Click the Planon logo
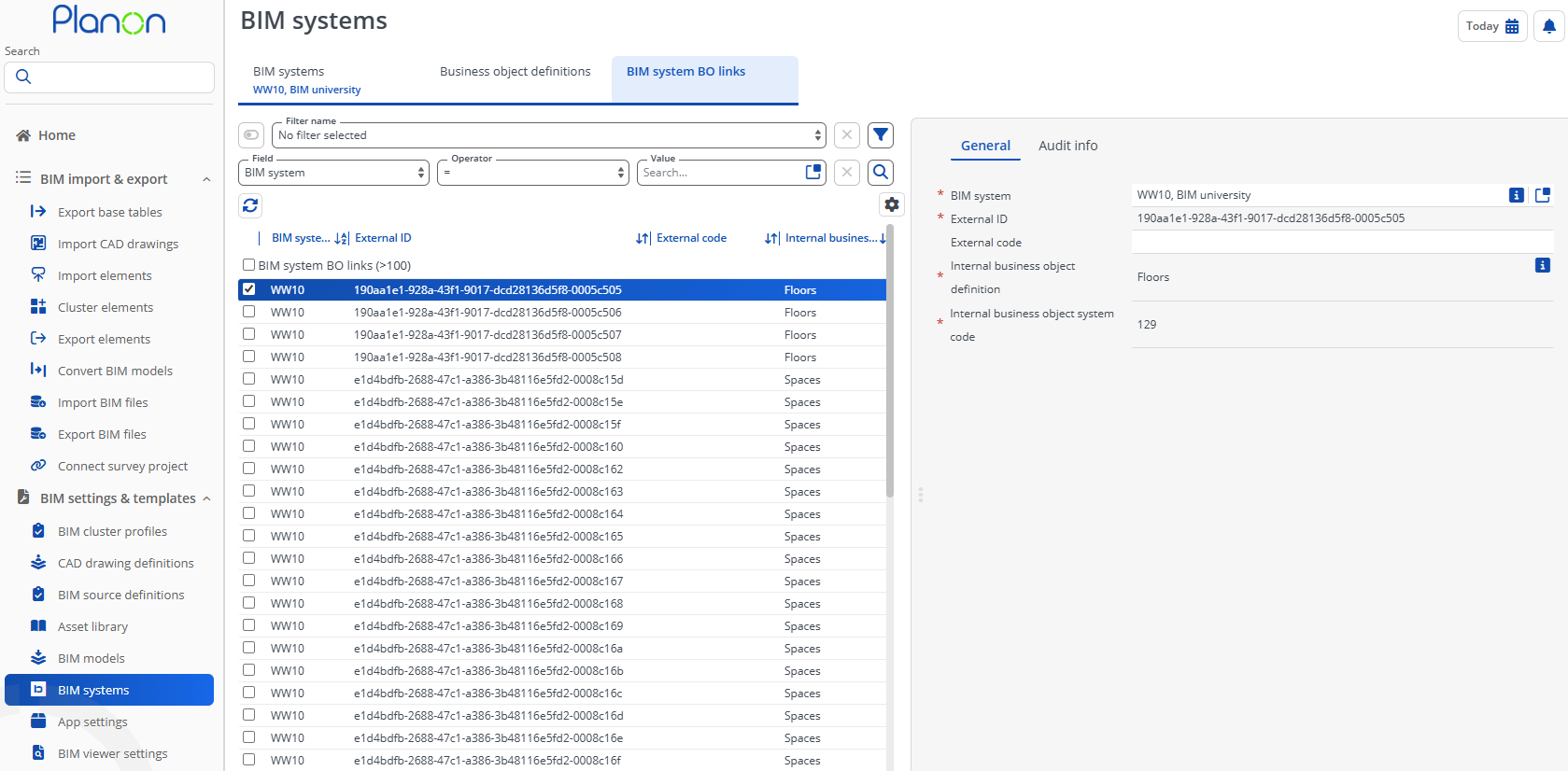Screen dimensions: 1568x771 pos(109,20)
